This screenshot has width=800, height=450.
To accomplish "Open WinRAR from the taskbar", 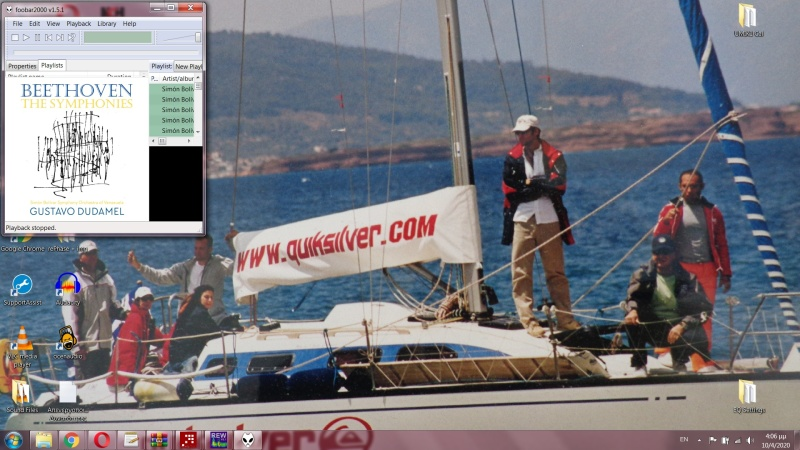I will click(x=159, y=440).
